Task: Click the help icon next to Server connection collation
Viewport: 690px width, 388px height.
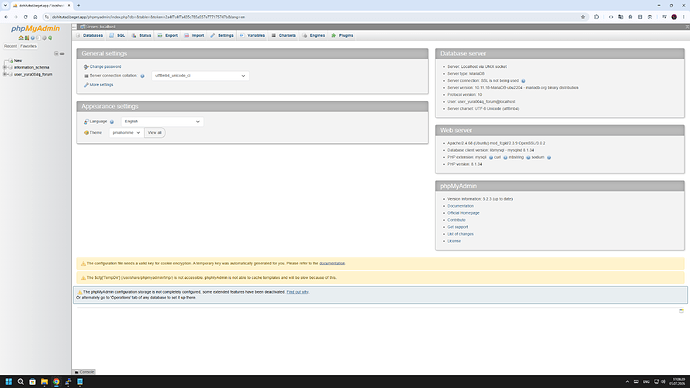Action: point(142,76)
